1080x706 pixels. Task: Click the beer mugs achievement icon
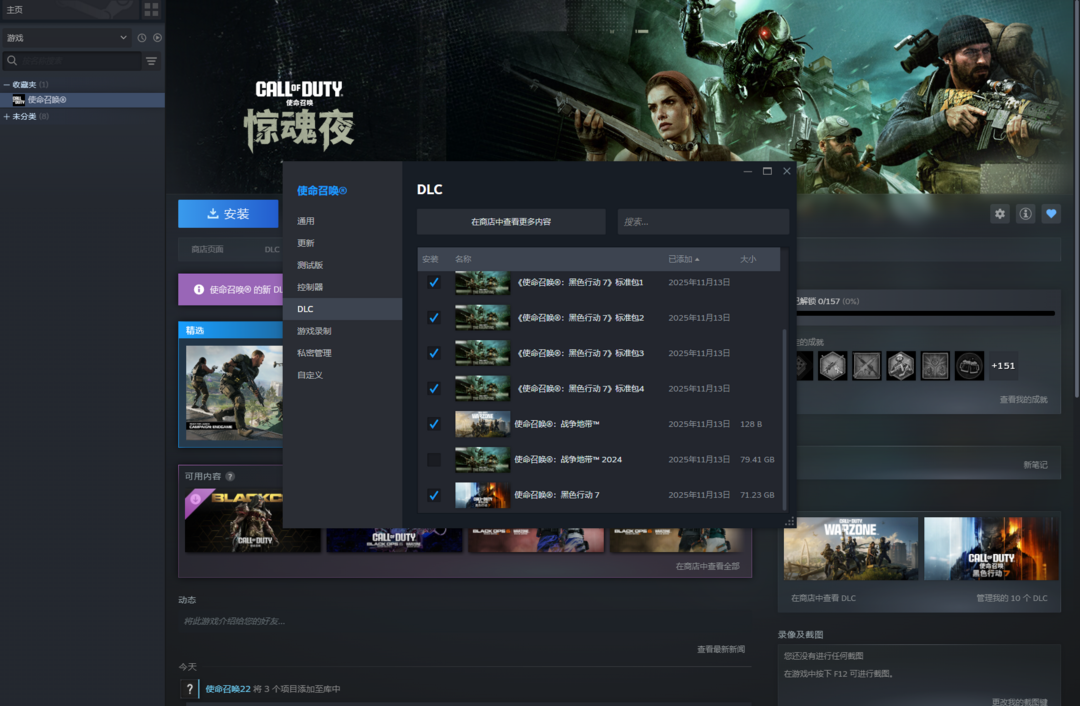pos(969,365)
